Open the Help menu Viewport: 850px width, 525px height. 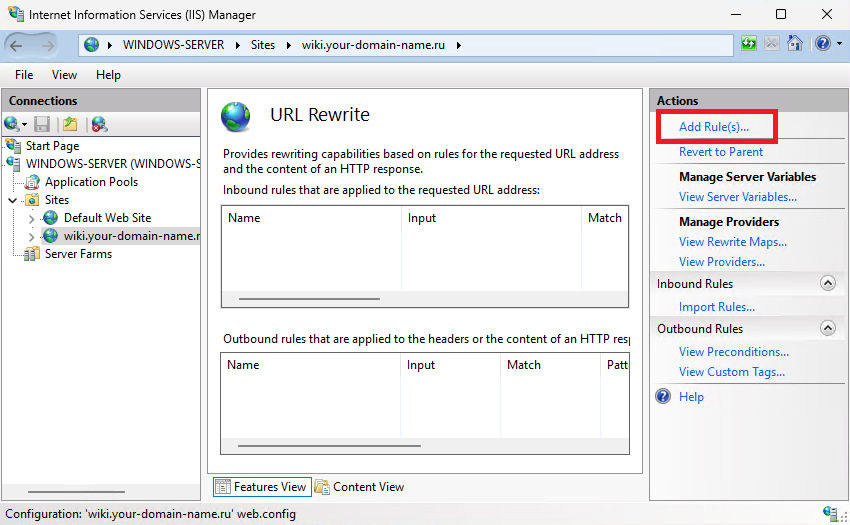pyautogui.click(x=108, y=75)
